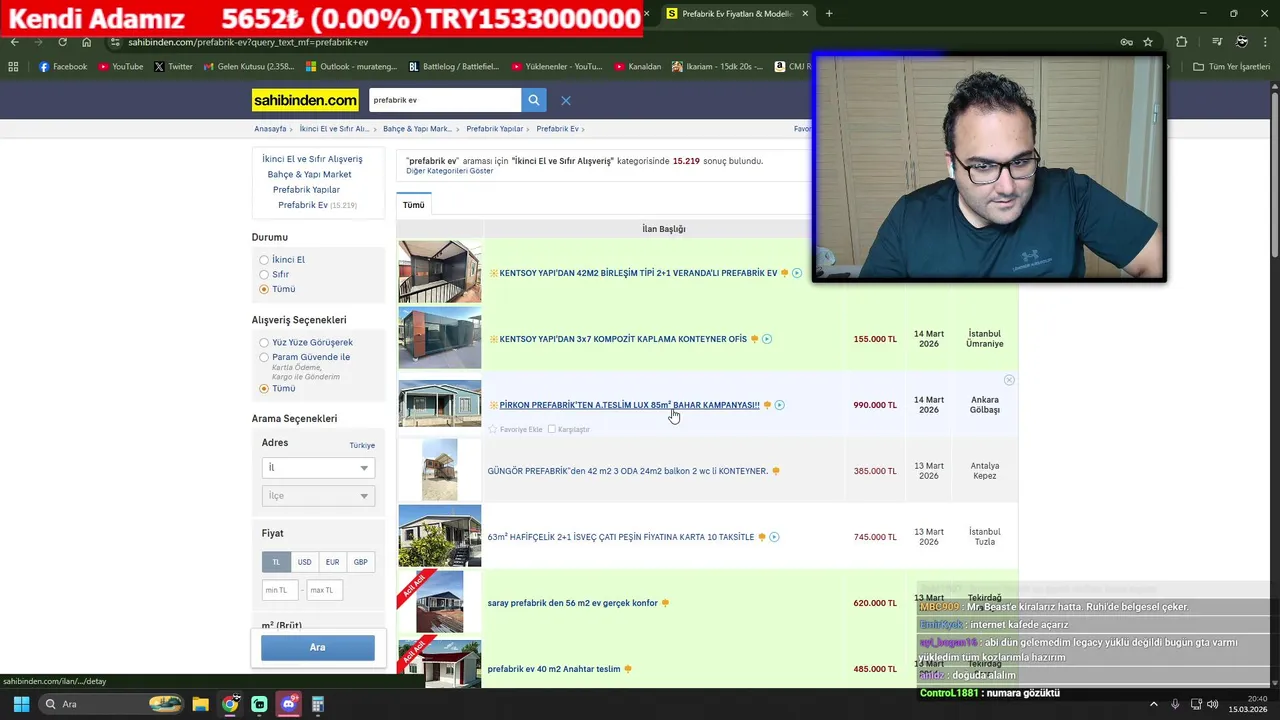This screenshot has height=720, width=1280.
Task: Click the blue search magnifier button
Action: click(534, 100)
